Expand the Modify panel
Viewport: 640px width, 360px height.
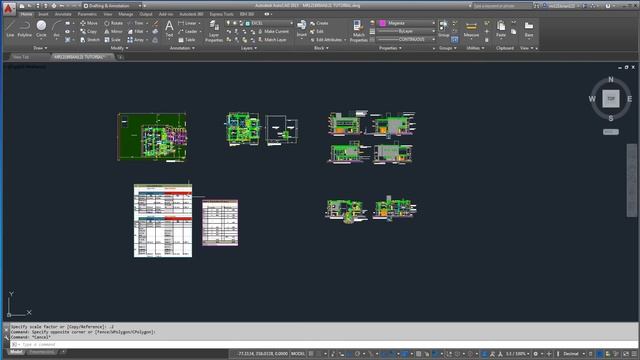click(x=119, y=48)
